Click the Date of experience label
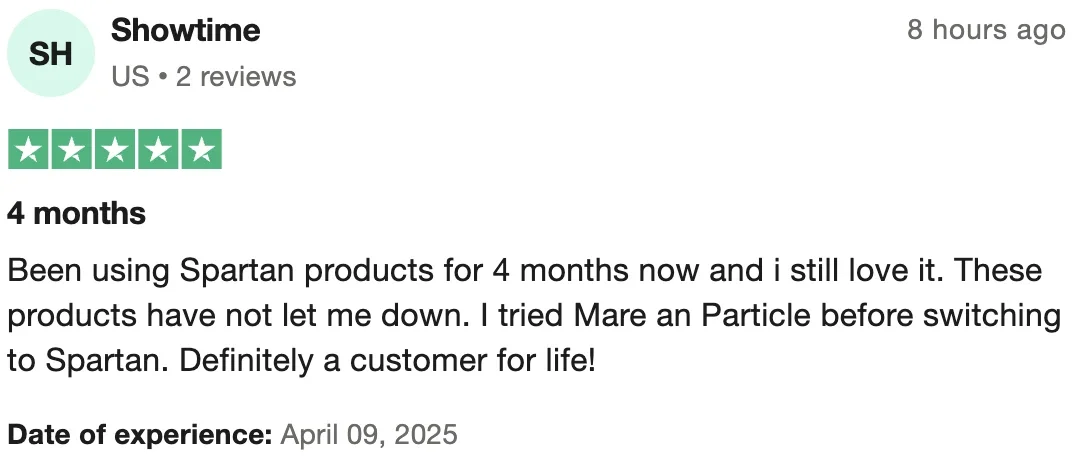 pyautogui.click(x=139, y=435)
